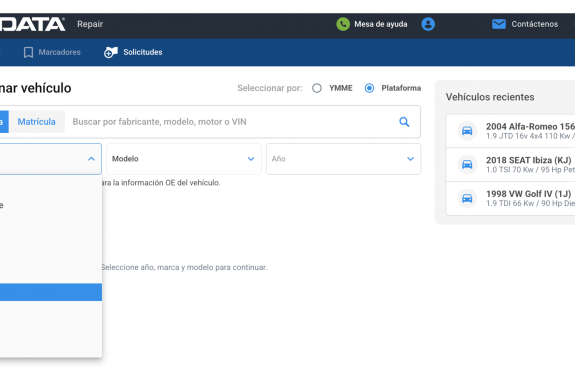
Task: Click the green phone help desk icon
Action: 343,24
